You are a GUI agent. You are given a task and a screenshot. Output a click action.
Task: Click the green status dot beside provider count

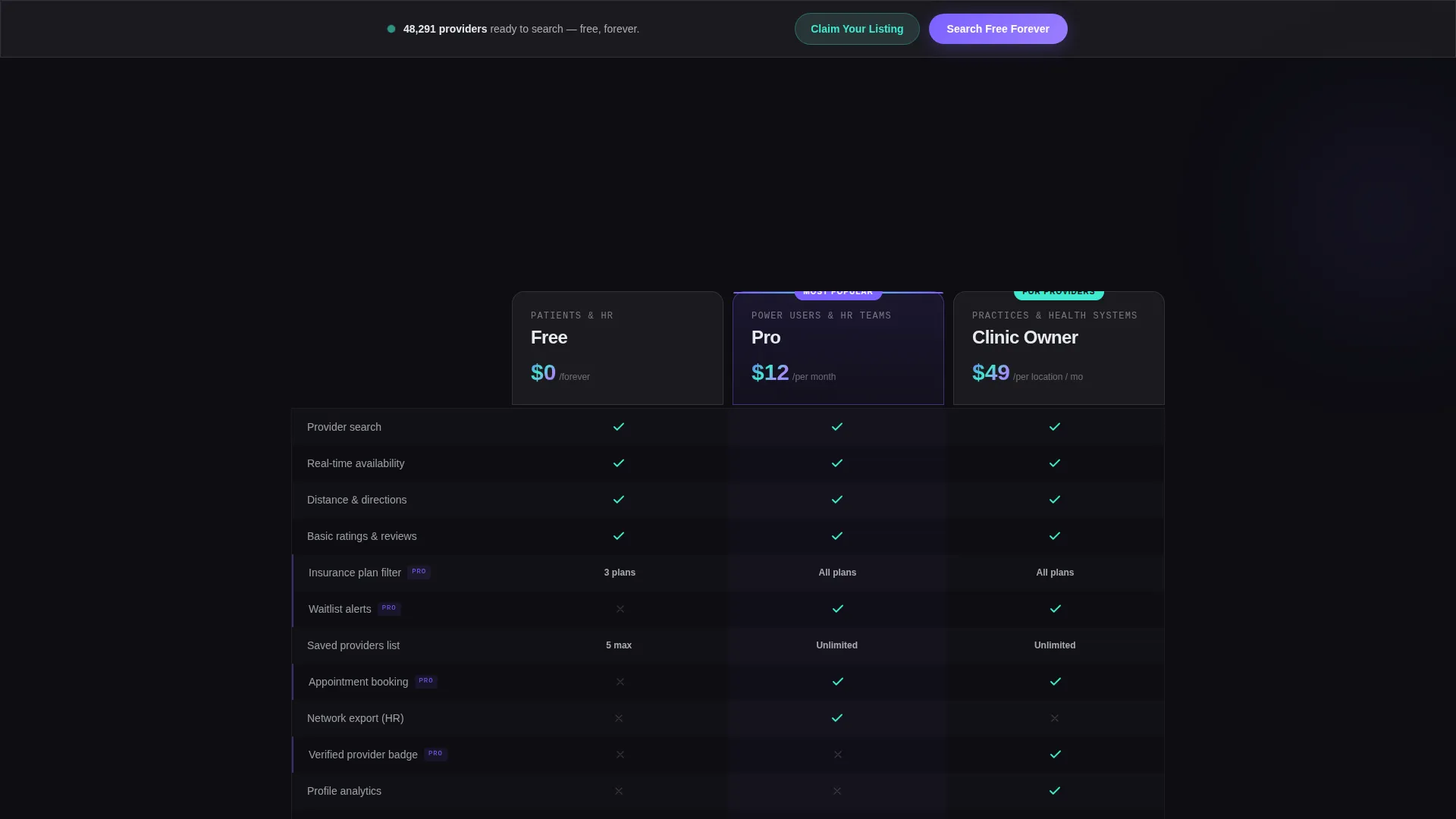391,29
